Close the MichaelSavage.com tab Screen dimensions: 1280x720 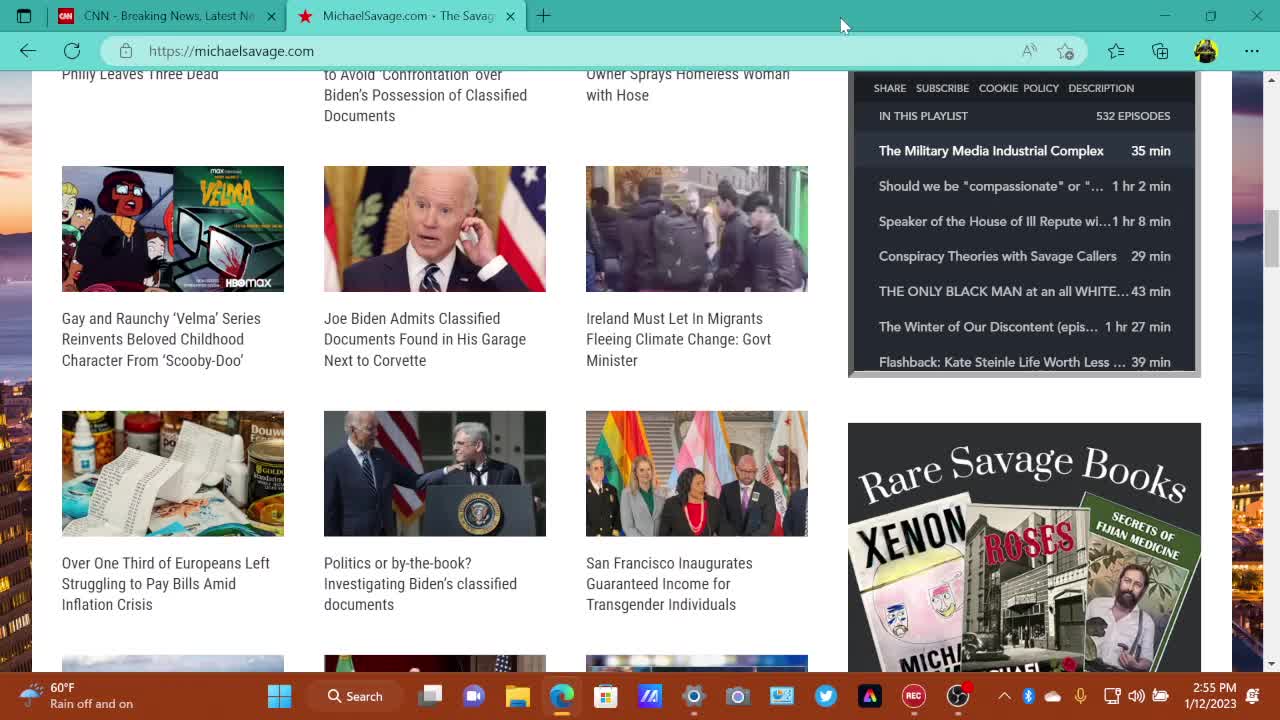(510, 16)
